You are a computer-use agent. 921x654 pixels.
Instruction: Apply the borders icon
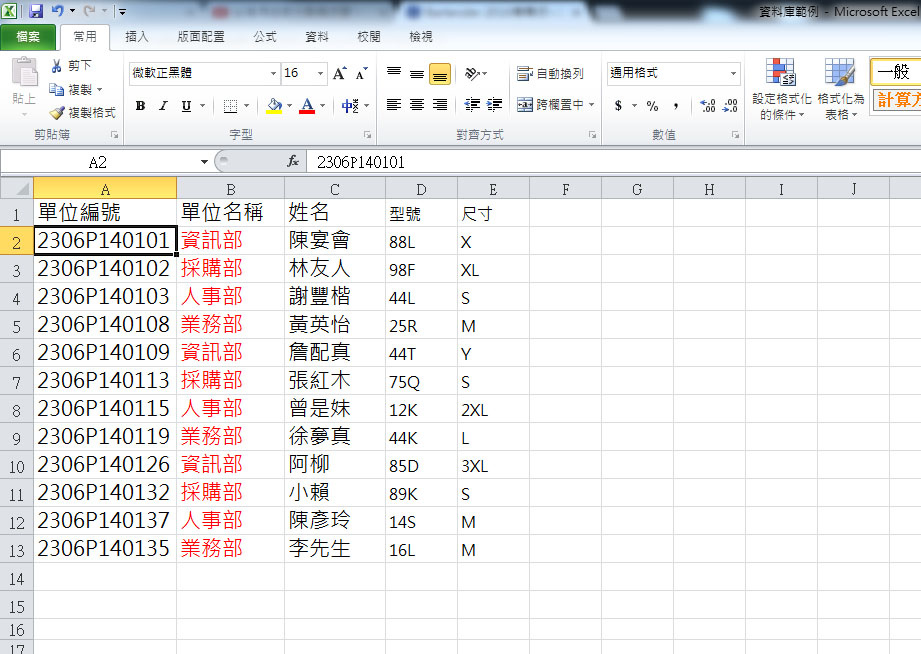(230, 106)
